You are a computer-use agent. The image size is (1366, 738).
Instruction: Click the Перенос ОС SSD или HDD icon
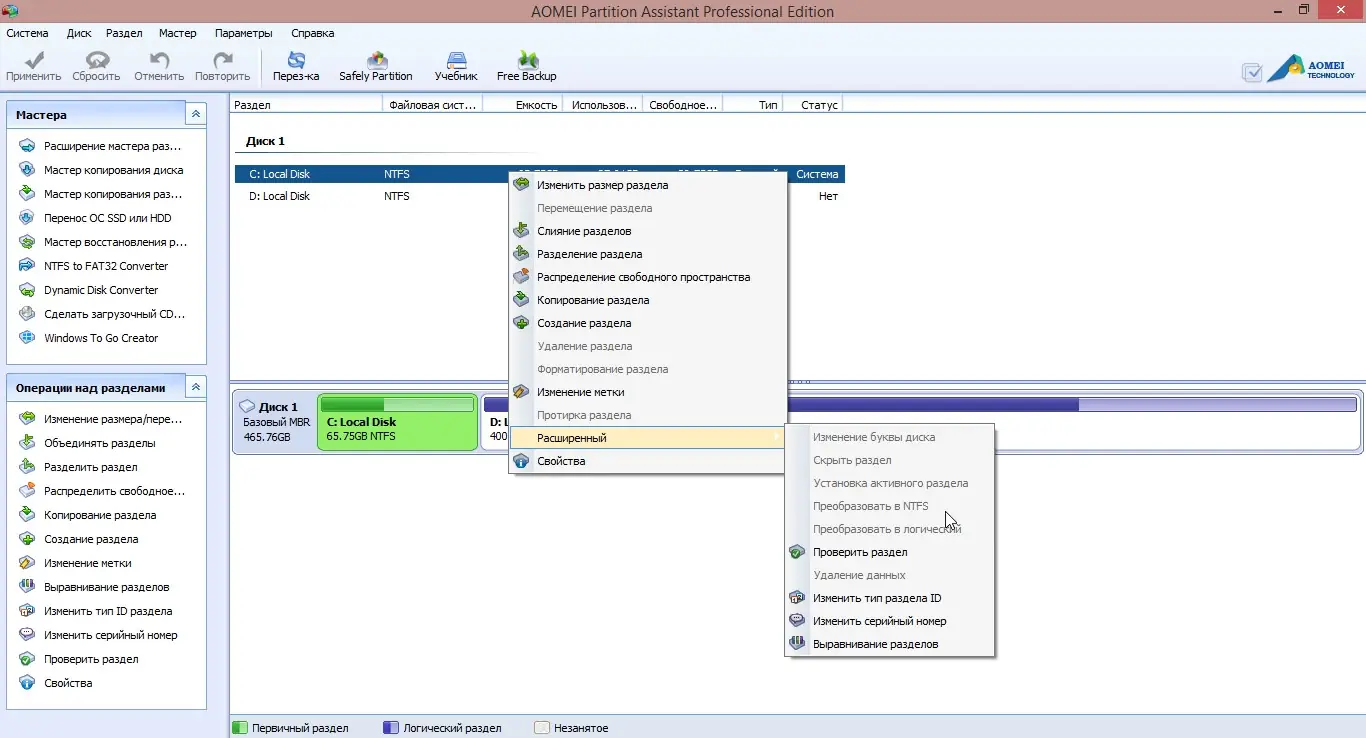pyautogui.click(x=27, y=218)
